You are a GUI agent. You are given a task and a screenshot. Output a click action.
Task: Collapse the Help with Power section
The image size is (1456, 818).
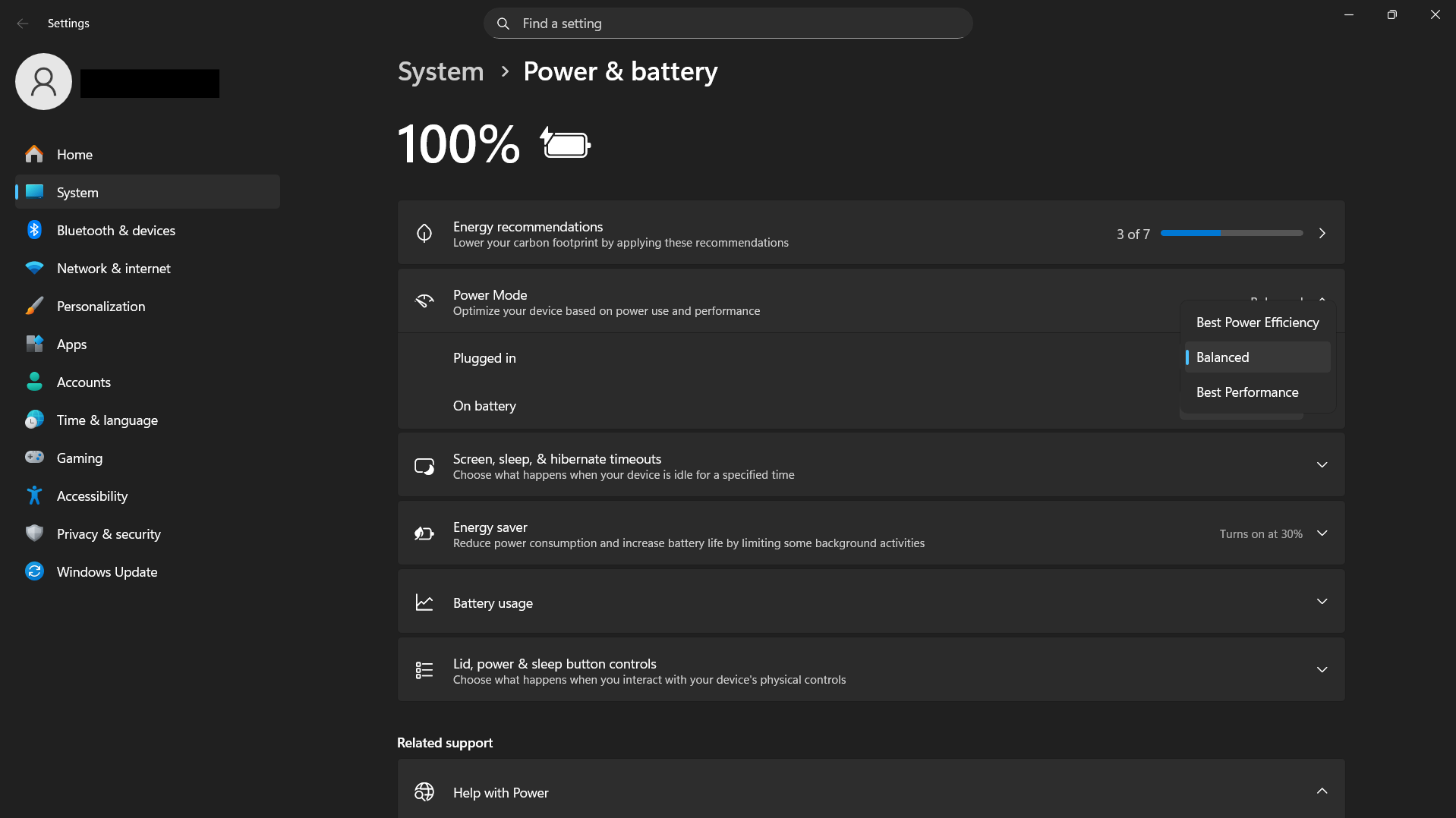(x=1322, y=791)
